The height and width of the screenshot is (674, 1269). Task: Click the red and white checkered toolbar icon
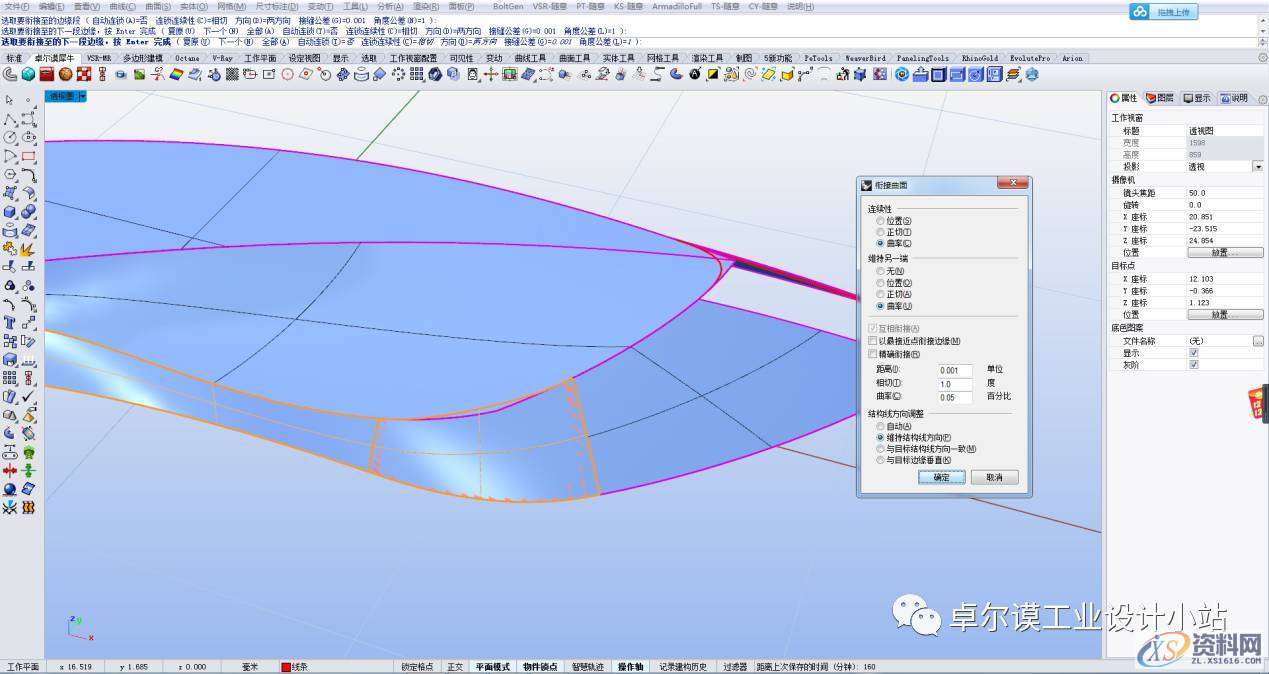point(84,74)
